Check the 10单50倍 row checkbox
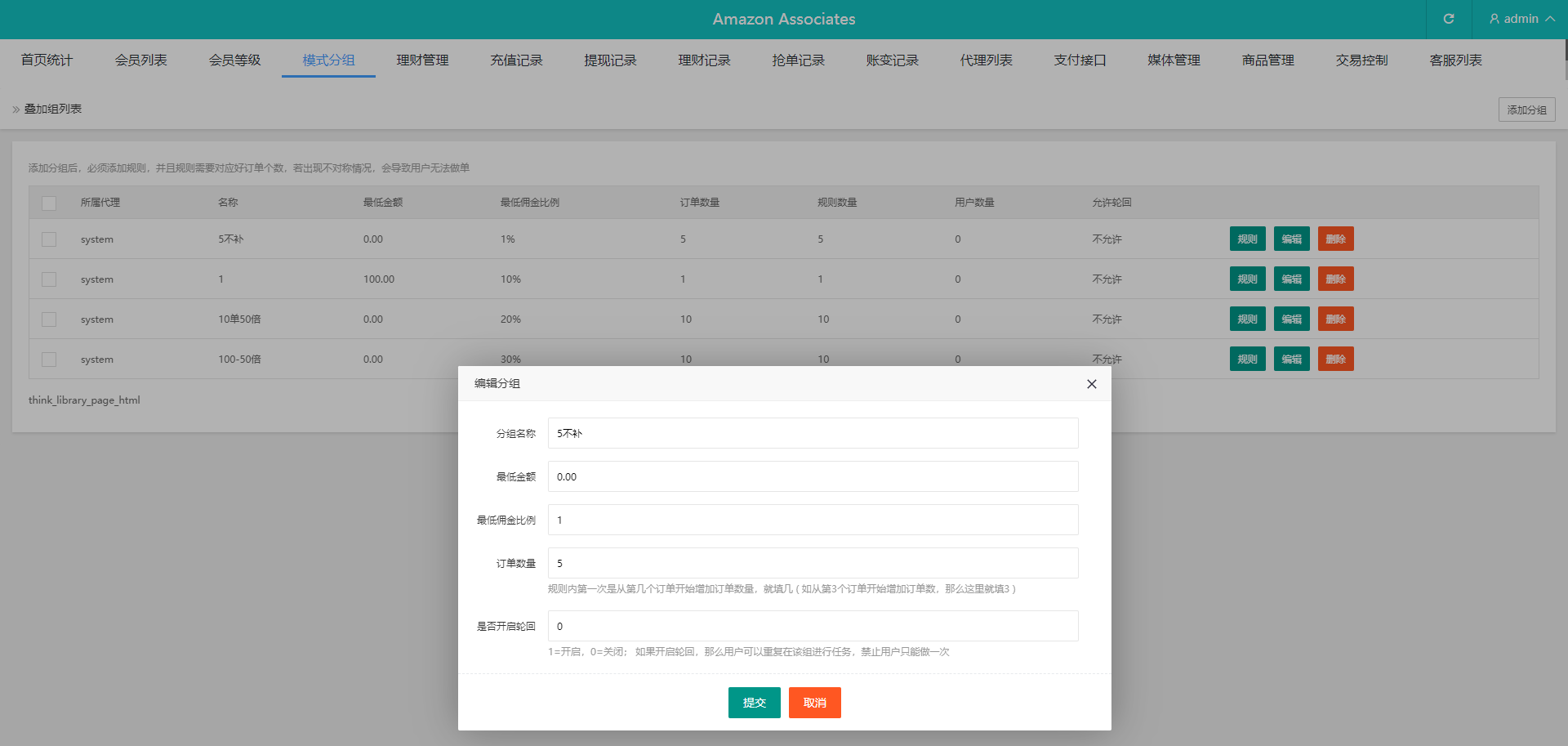The width and height of the screenshot is (1568, 746). point(49,319)
